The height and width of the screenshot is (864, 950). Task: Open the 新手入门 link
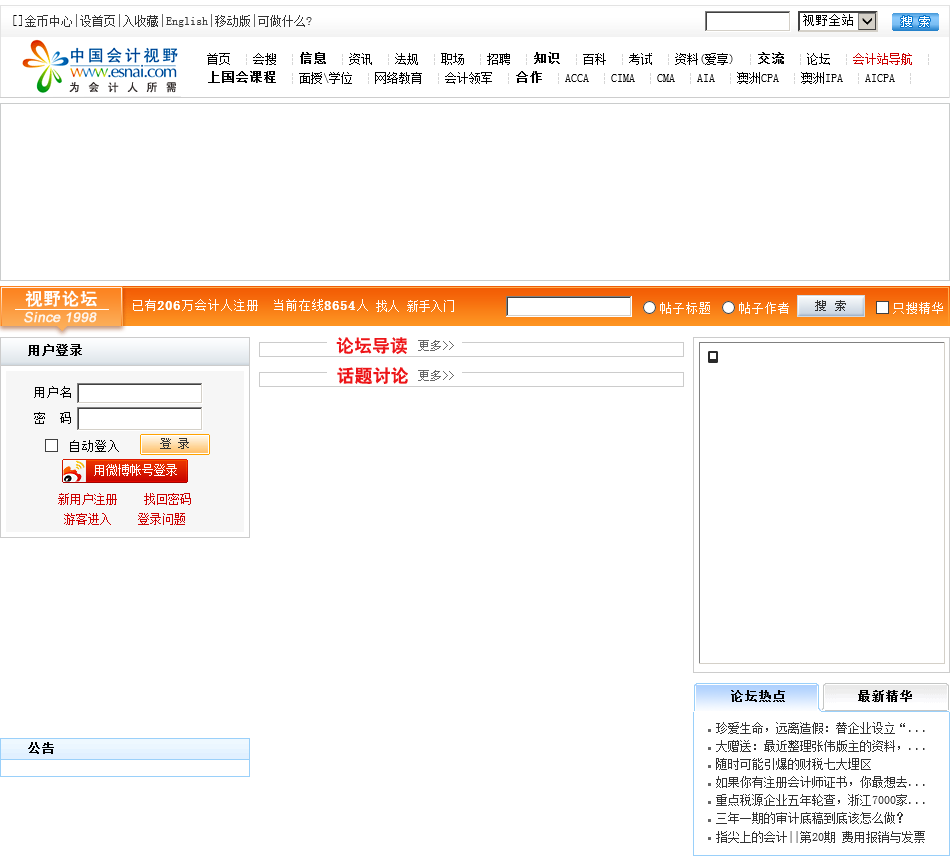pos(431,306)
